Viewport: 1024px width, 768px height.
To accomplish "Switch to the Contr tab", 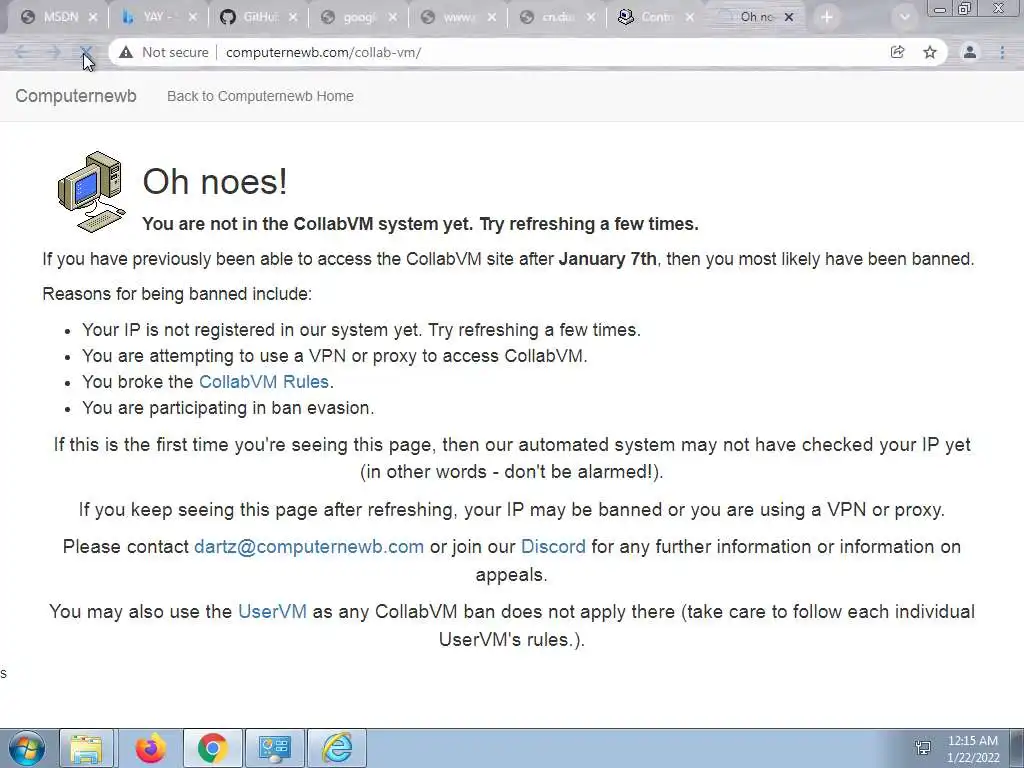I will tap(655, 18).
